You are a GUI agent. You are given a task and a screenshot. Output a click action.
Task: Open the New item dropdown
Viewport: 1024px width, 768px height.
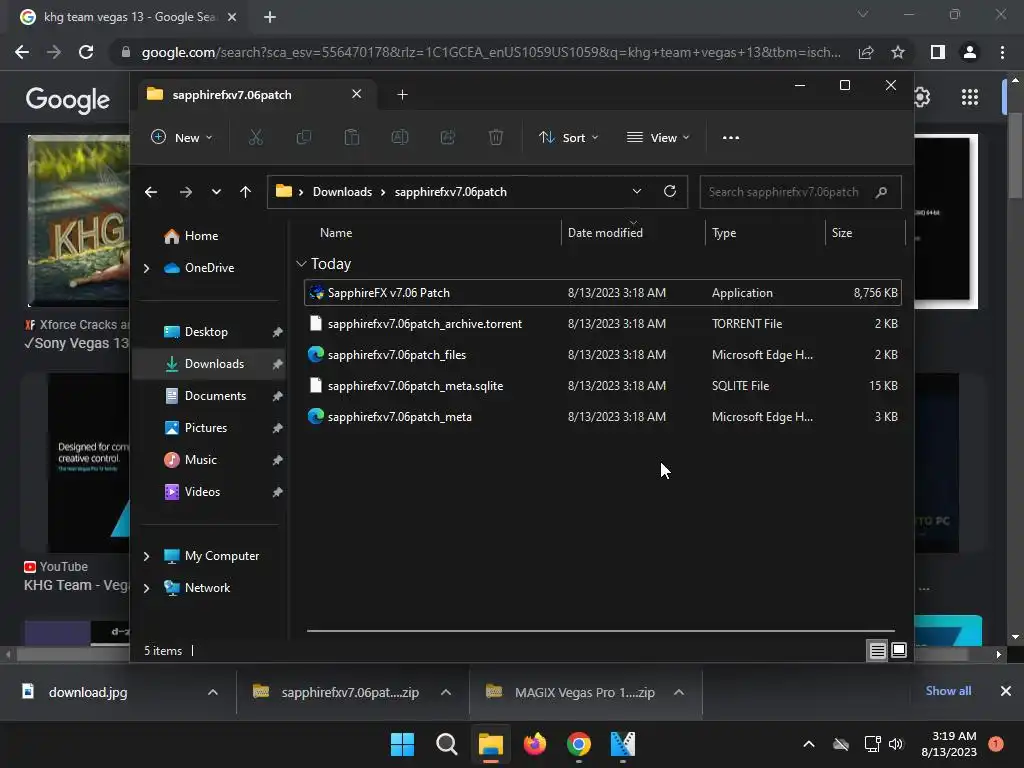click(x=182, y=137)
